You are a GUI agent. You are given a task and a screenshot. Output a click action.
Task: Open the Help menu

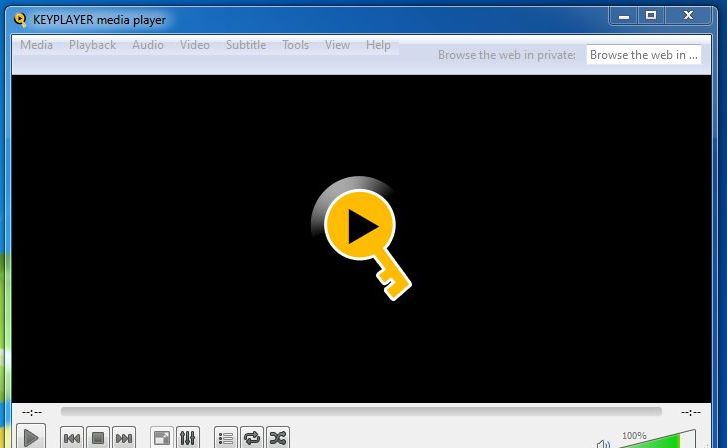(x=378, y=45)
